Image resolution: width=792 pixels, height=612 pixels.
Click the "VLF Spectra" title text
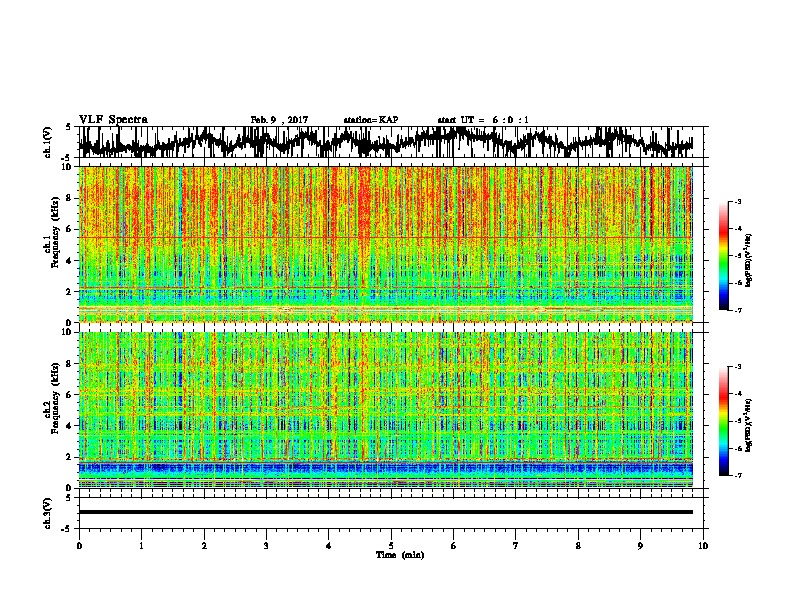[x=113, y=120]
